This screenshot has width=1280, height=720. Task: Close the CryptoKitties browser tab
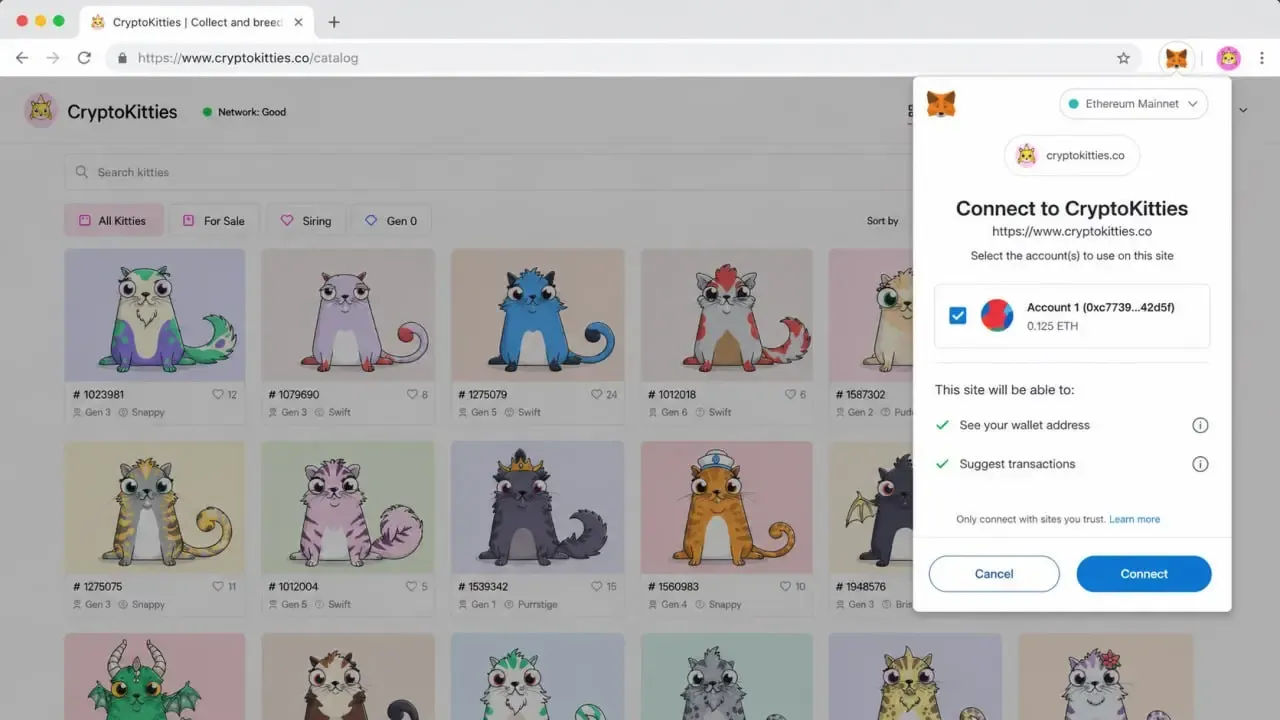pyautogui.click(x=298, y=22)
